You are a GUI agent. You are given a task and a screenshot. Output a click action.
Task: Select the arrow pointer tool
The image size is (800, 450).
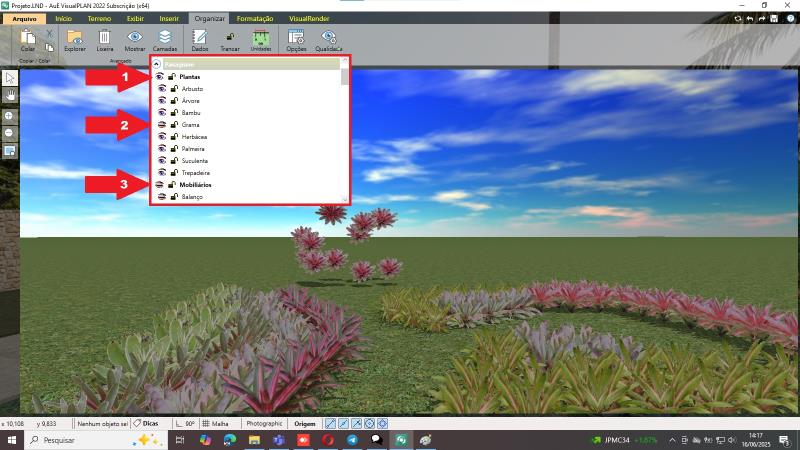10,78
